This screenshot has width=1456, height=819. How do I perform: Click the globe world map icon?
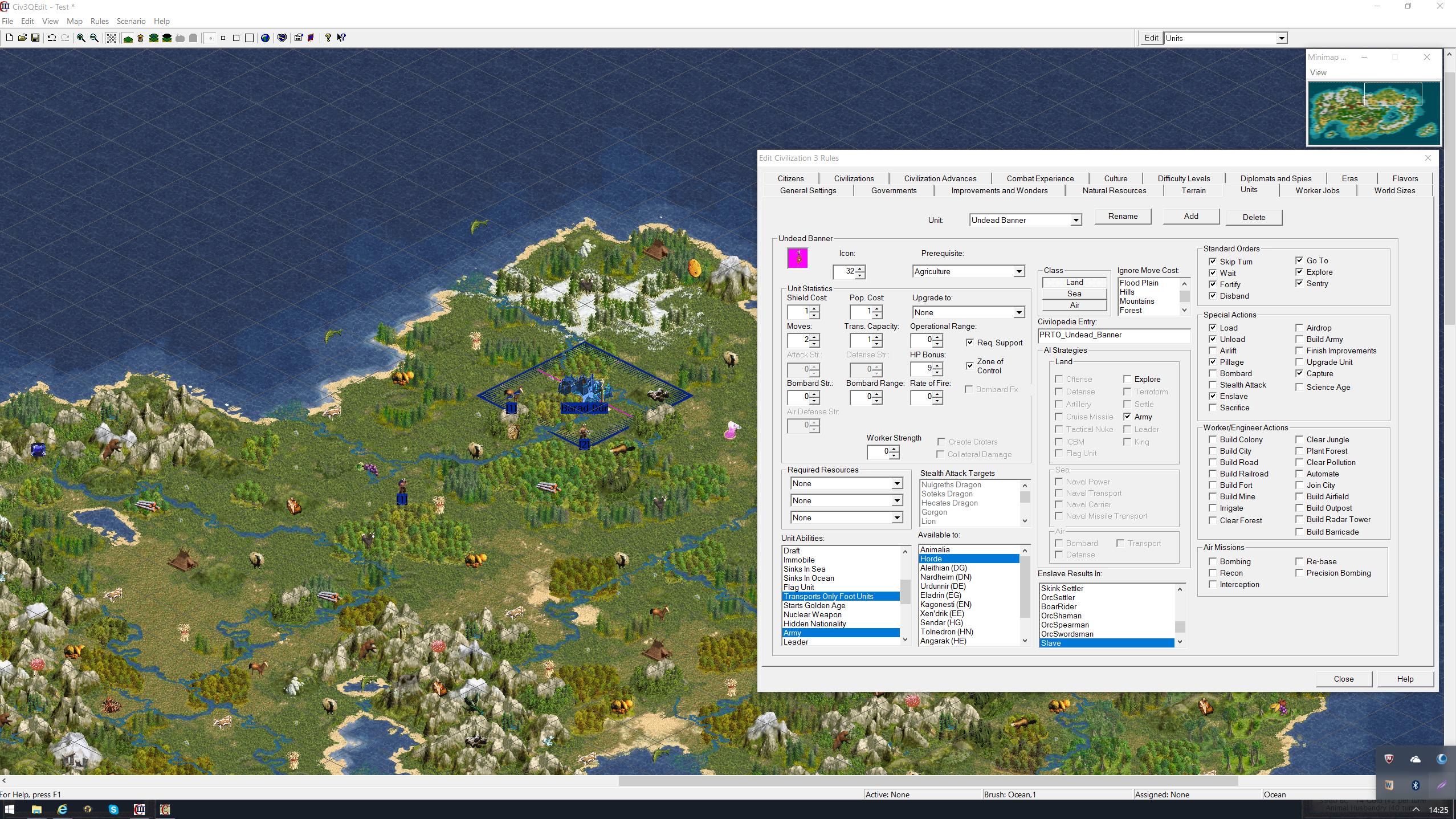coord(266,38)
